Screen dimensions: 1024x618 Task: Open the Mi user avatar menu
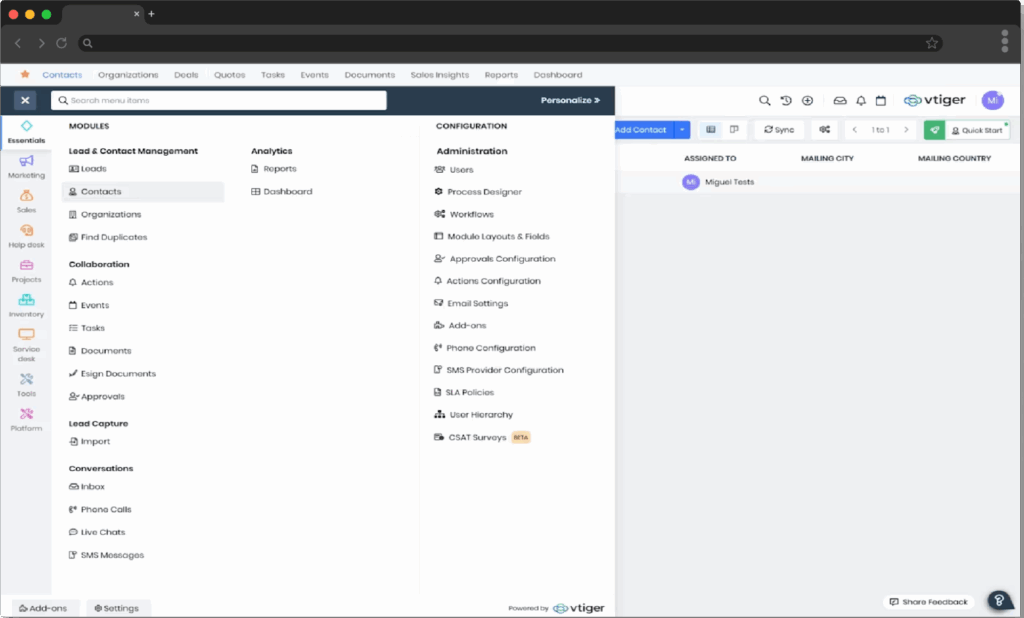coord(993,101)
